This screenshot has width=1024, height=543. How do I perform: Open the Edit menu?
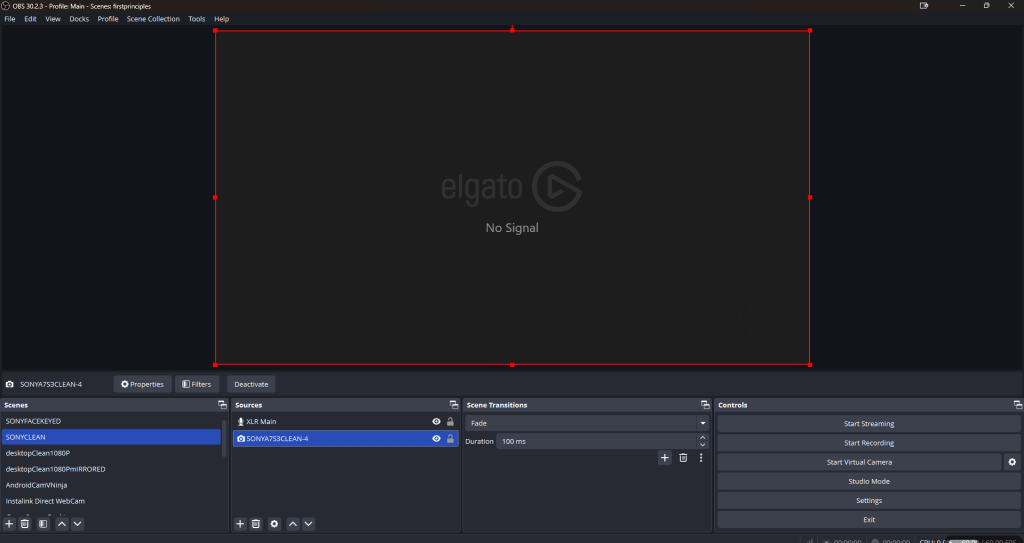click(x=31, y=19)
